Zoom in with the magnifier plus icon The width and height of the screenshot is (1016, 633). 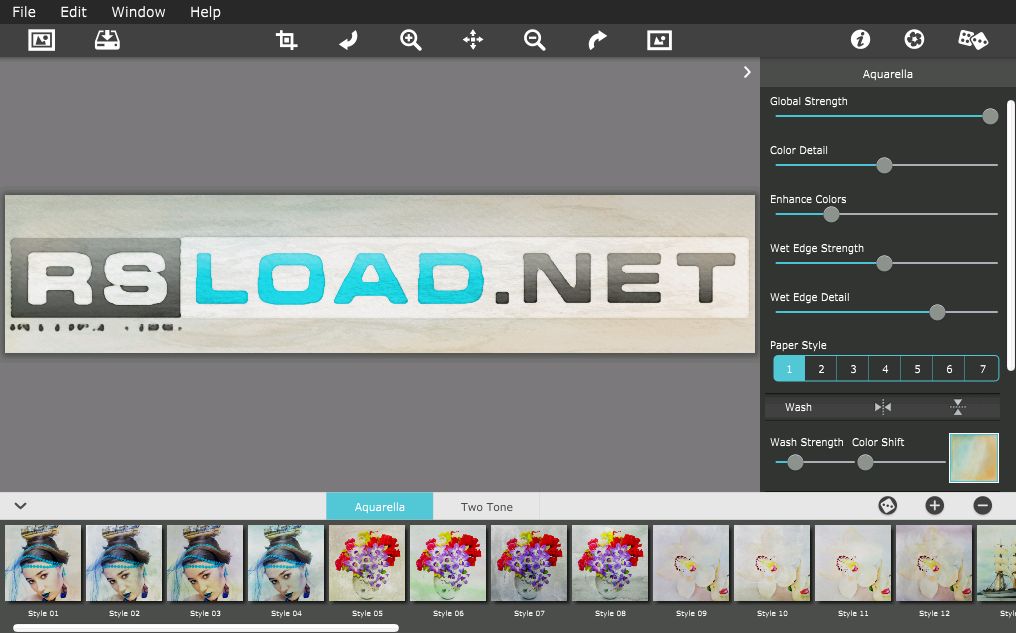click(410, 40)
